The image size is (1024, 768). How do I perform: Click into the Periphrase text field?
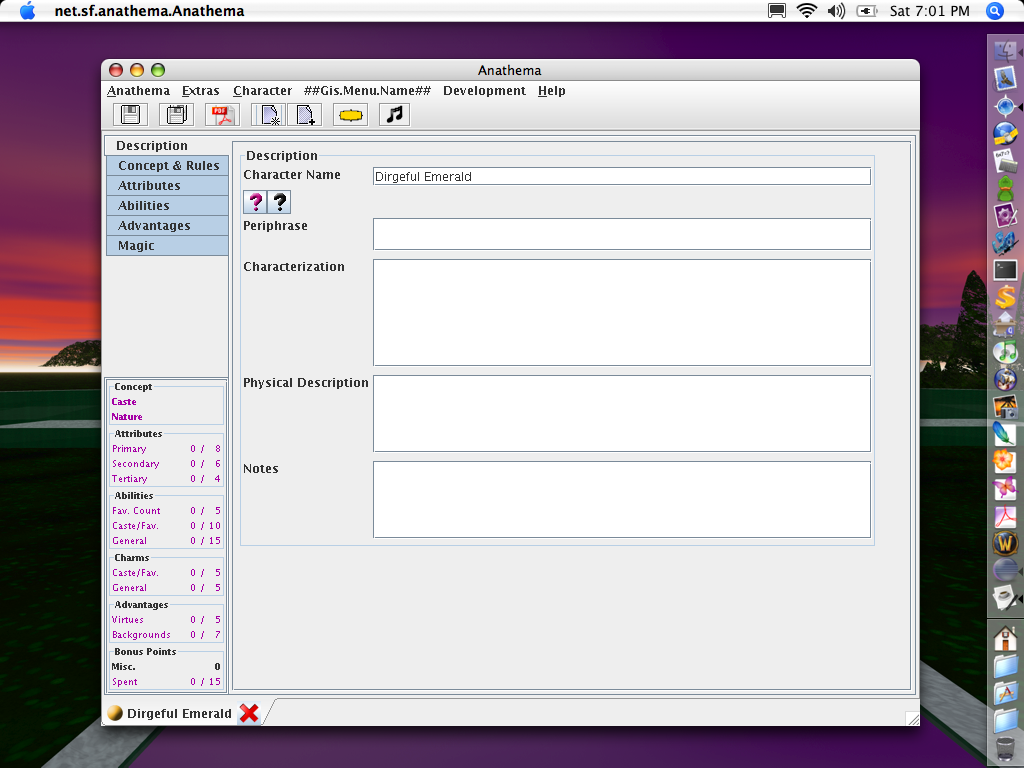622,234
